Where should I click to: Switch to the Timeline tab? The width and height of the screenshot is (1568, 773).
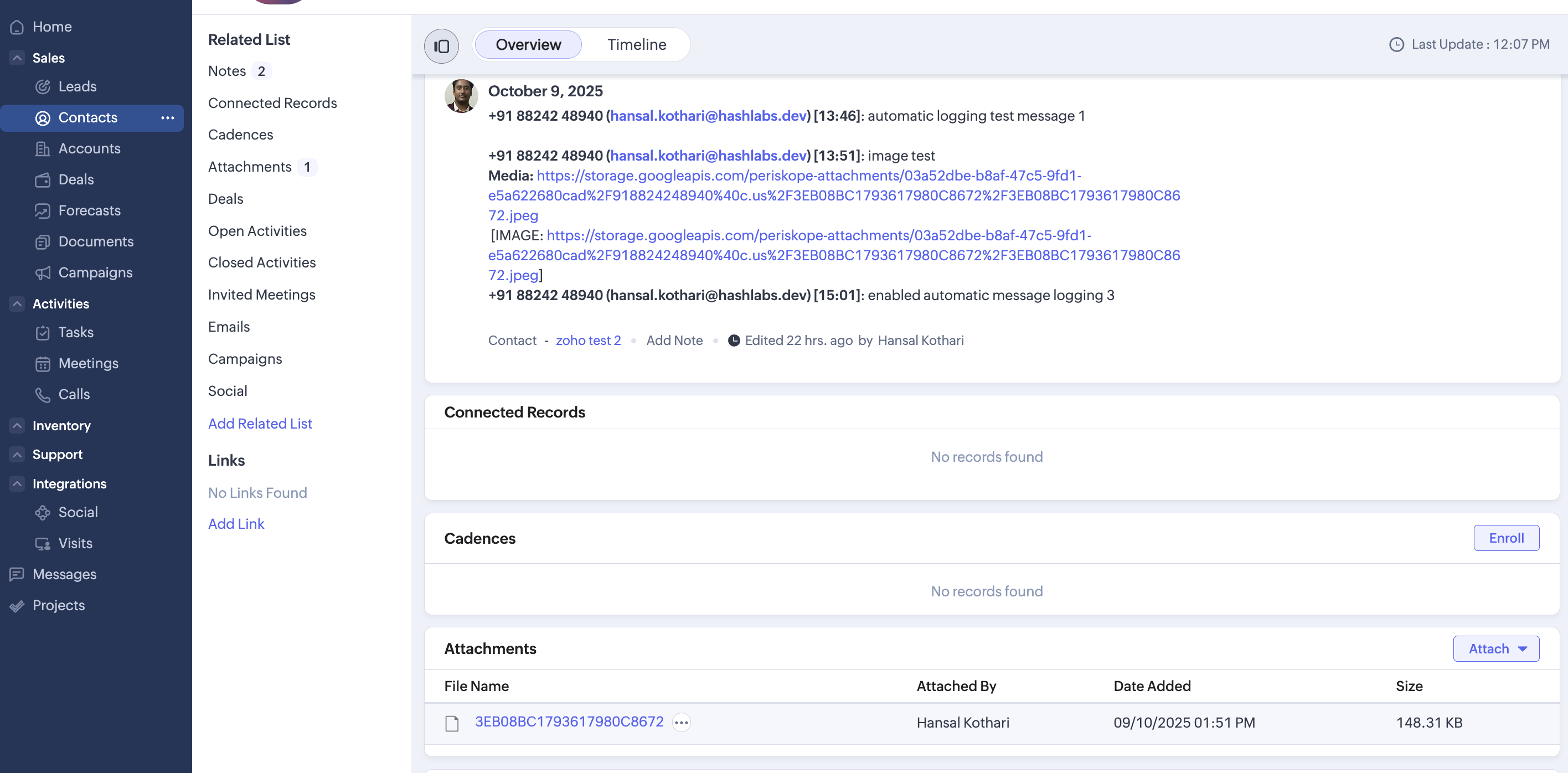[636, 44]
